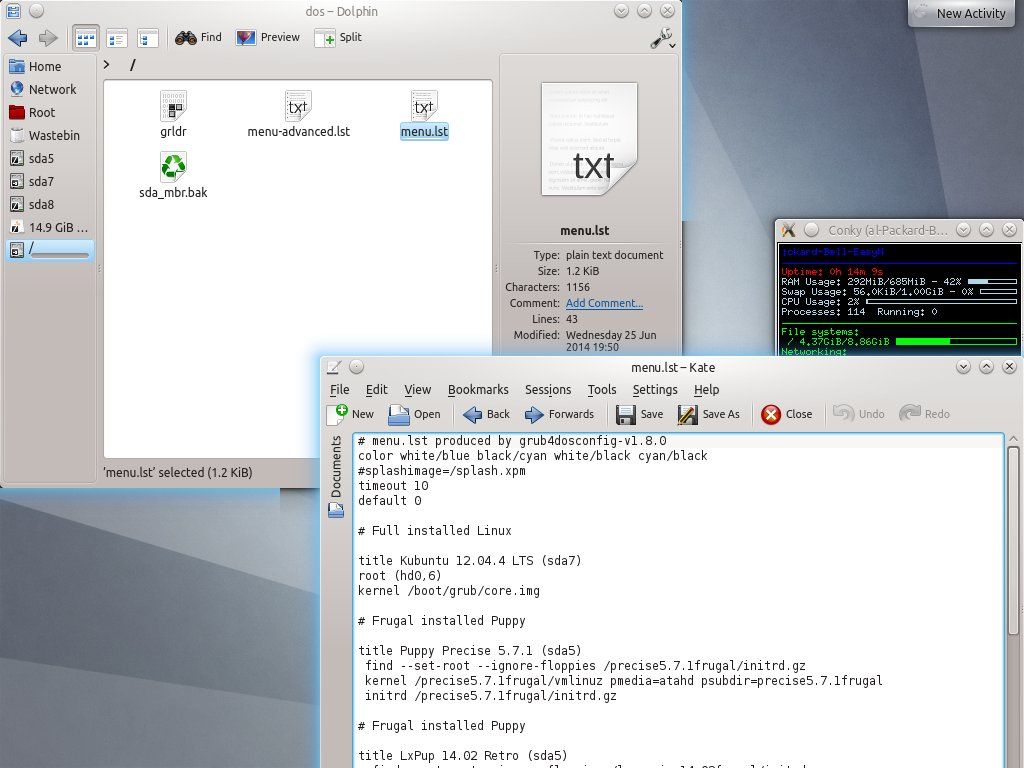The height and width of the screenshot is (768, 1024).
Task: Open Kate's Edit menu
Action: 376,390
